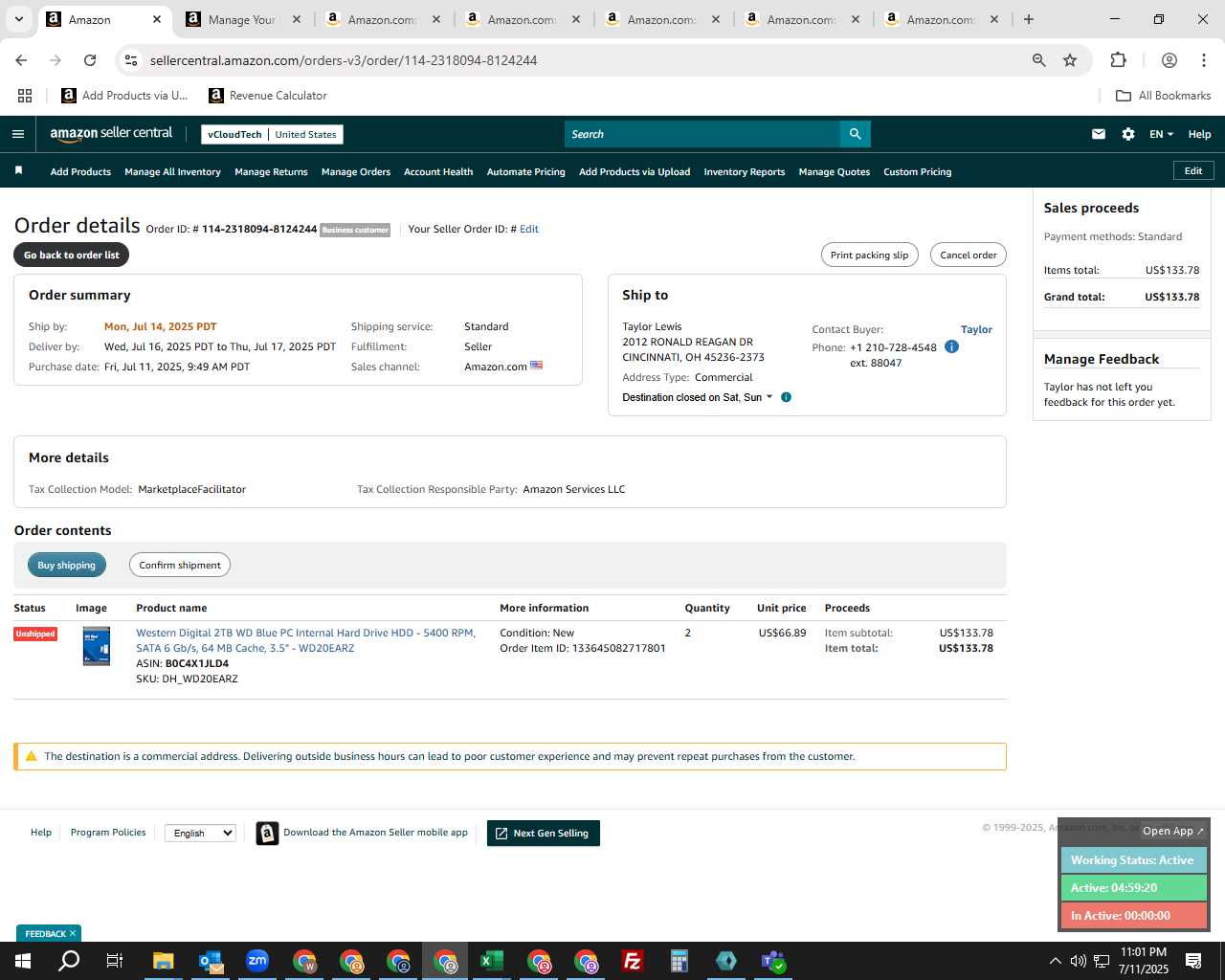Open the Western Digital 2TB WD Blue product link
This screenshot has height=980, width=1225.
[305, 640]
